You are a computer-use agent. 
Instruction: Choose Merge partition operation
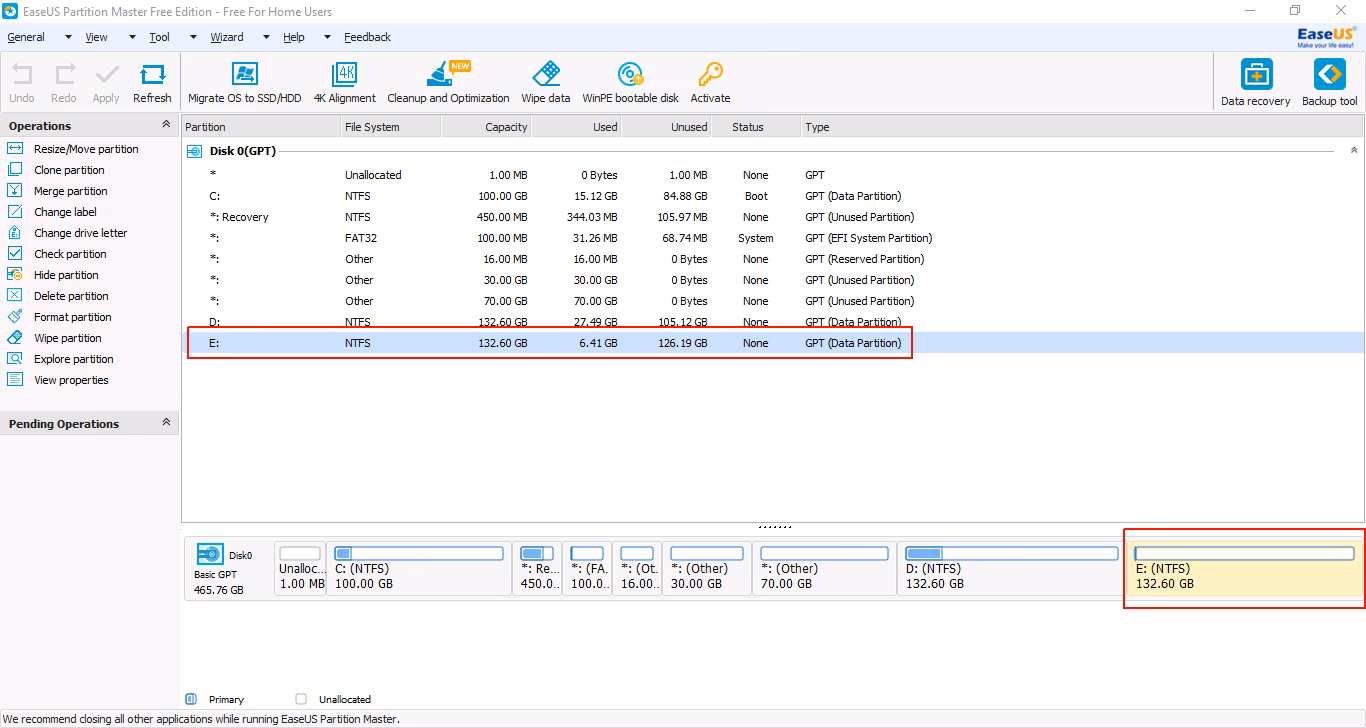point(70,191)
